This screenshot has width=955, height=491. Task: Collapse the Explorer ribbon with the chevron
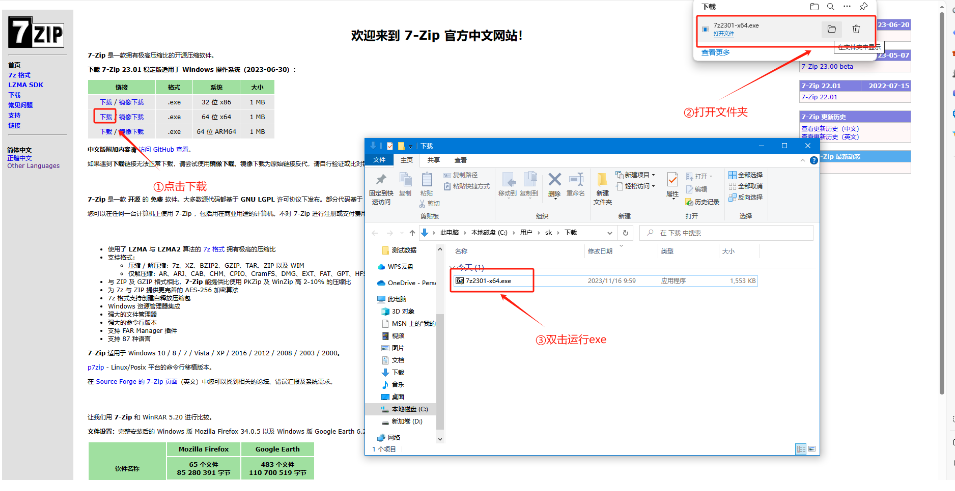(x=805, y=160)
